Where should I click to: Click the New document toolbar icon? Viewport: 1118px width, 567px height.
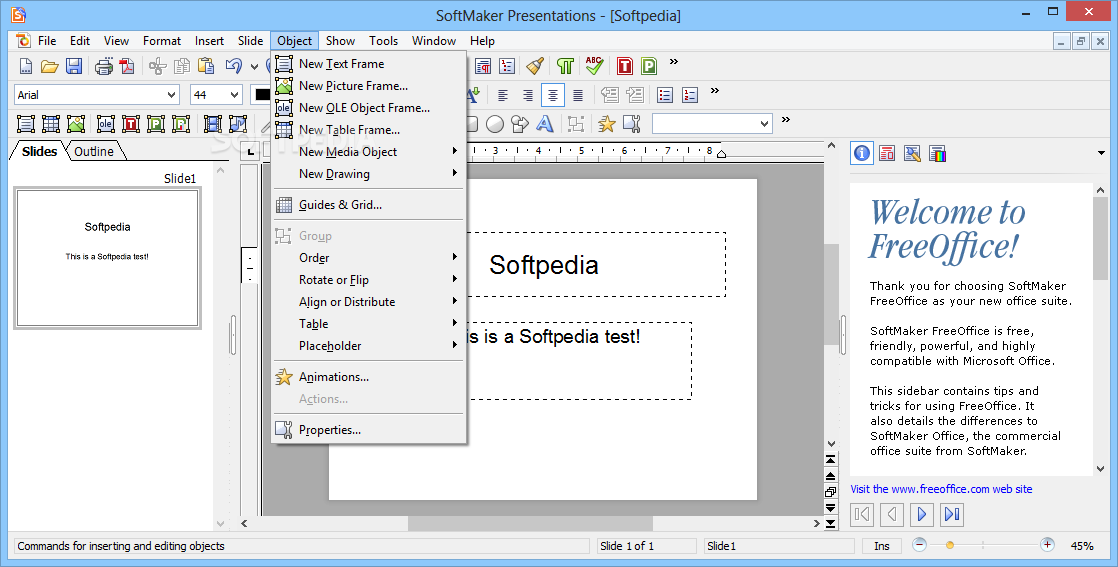(26, 66)
